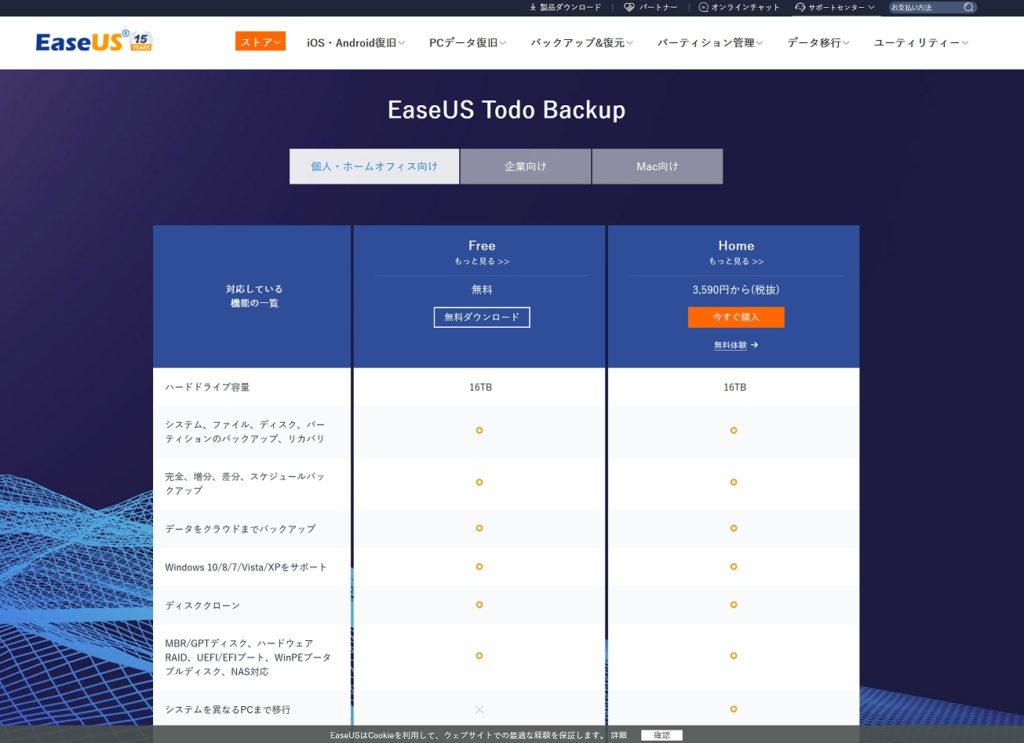Image resolution: width=1024 pixels, height=743 pixels.
Task: Click the 無料ダウンロード button
Action: (482, 317)
